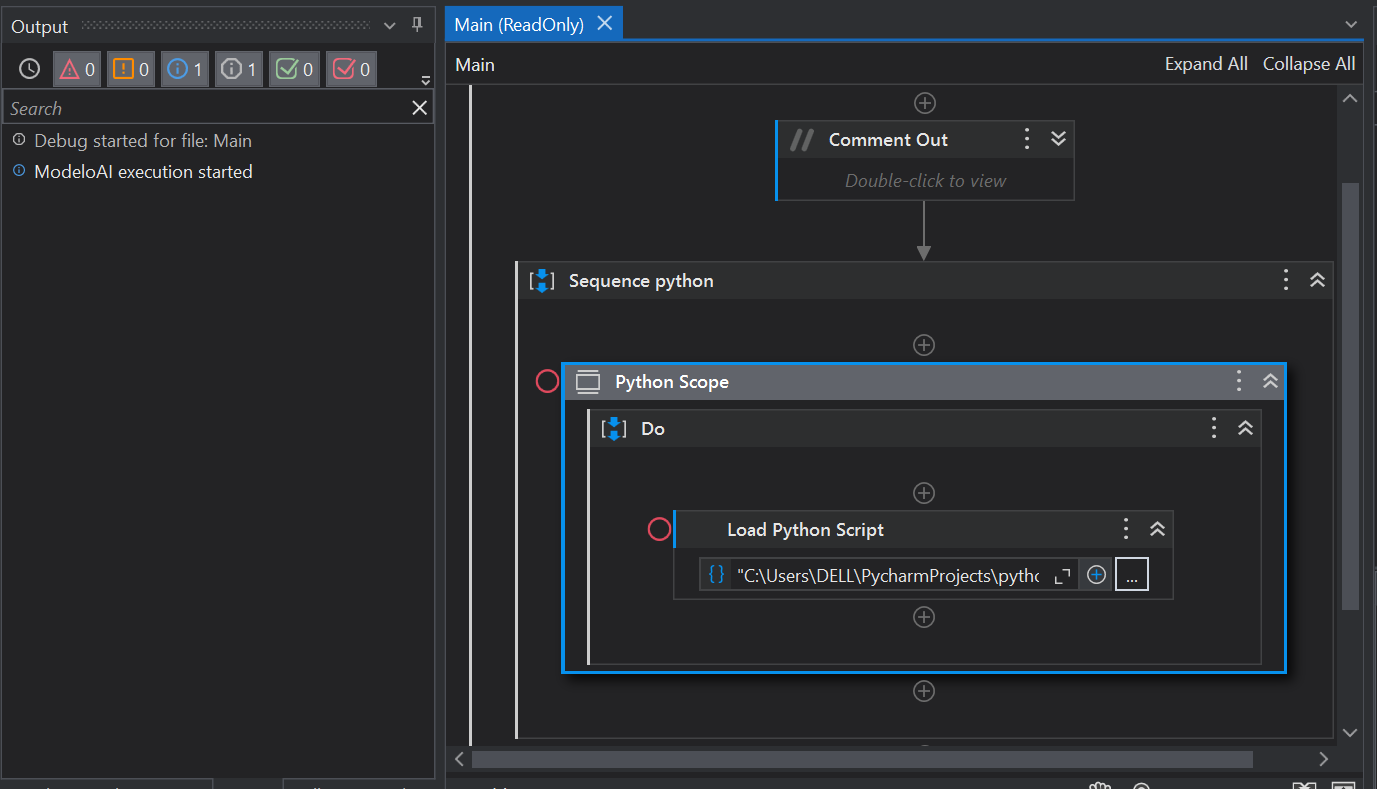Click plus icon above Comment Out activity
The height and width of the screenshot is (789, 1377).
pos(925,103)
